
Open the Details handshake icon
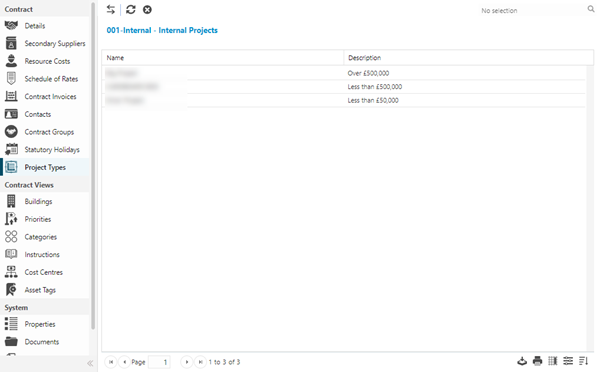point(11,26)
